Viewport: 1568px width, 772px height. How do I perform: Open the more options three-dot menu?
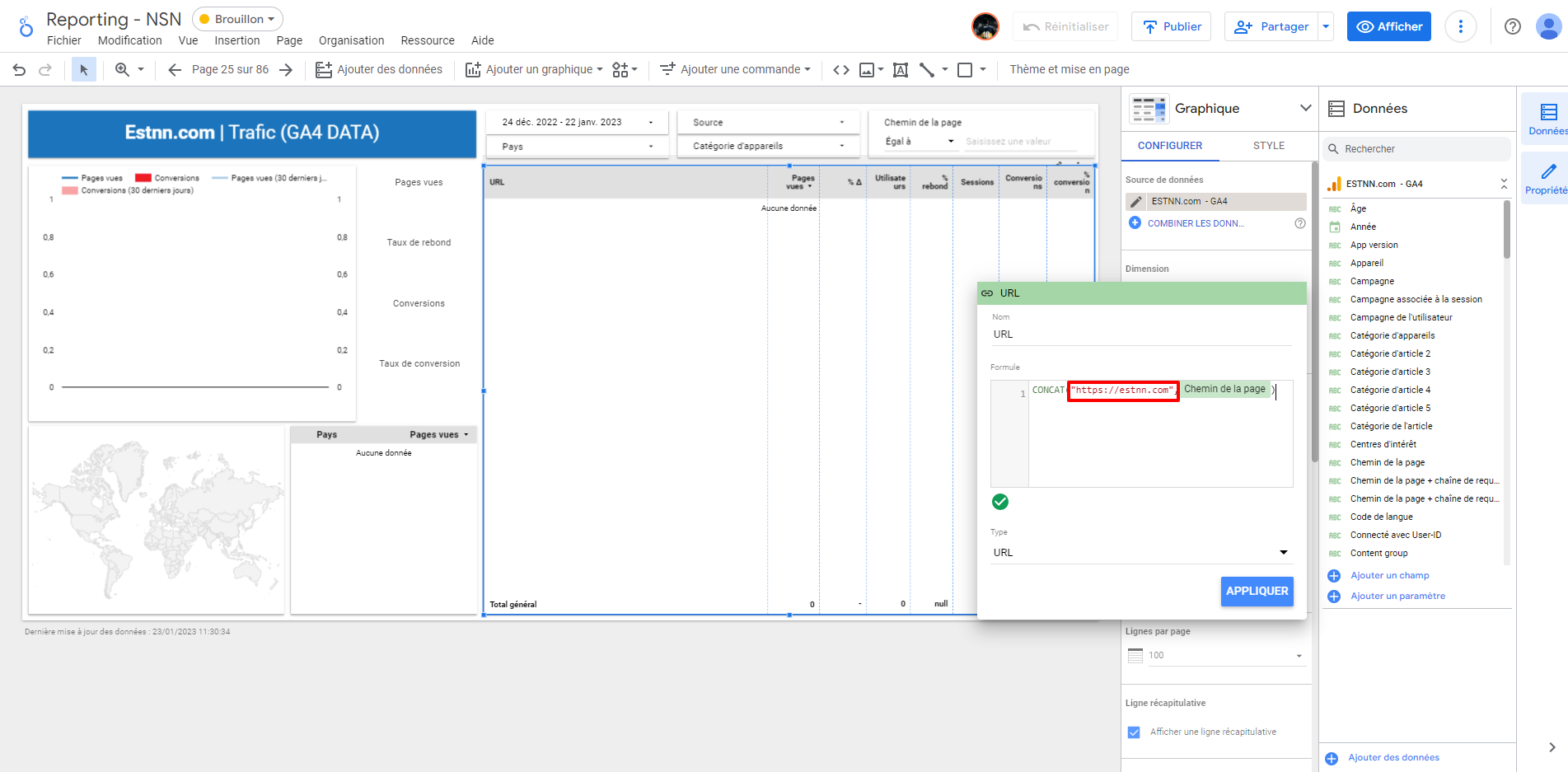pos(1460,26)
